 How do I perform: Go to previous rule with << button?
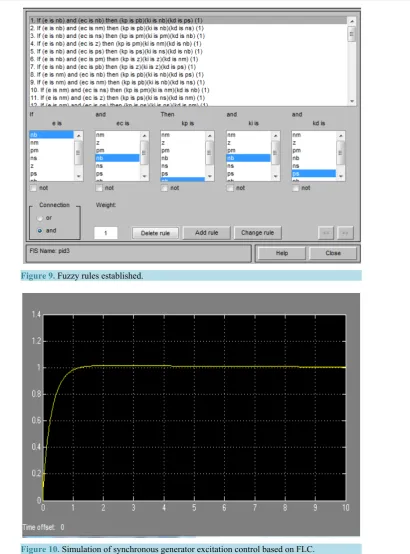pyautogui.click(x=326, y=233)
